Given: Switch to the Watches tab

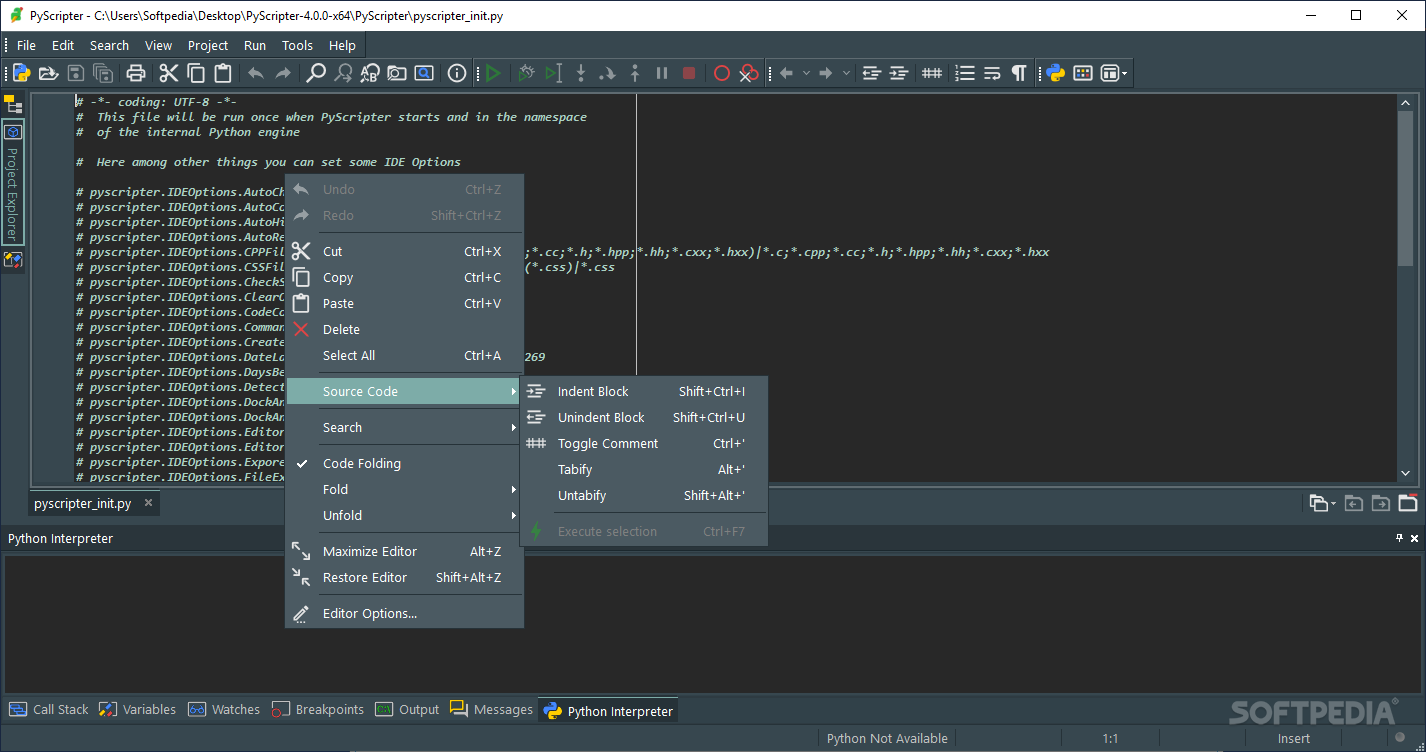Looking at the screenshot, I should (224, 709).
